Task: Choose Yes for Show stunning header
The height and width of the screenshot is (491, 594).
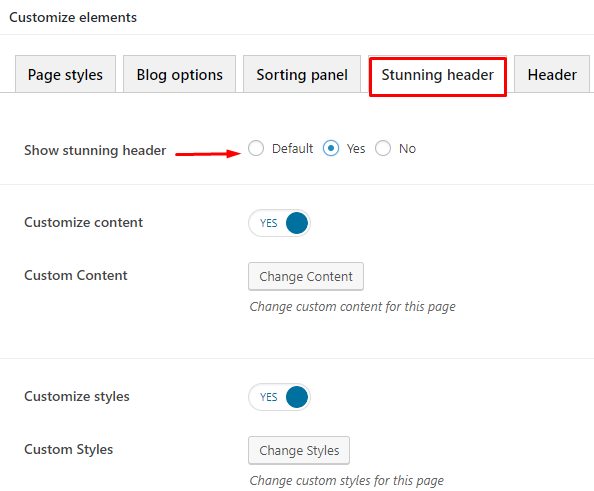Action: pyautogui.click(x=331, y=148)
